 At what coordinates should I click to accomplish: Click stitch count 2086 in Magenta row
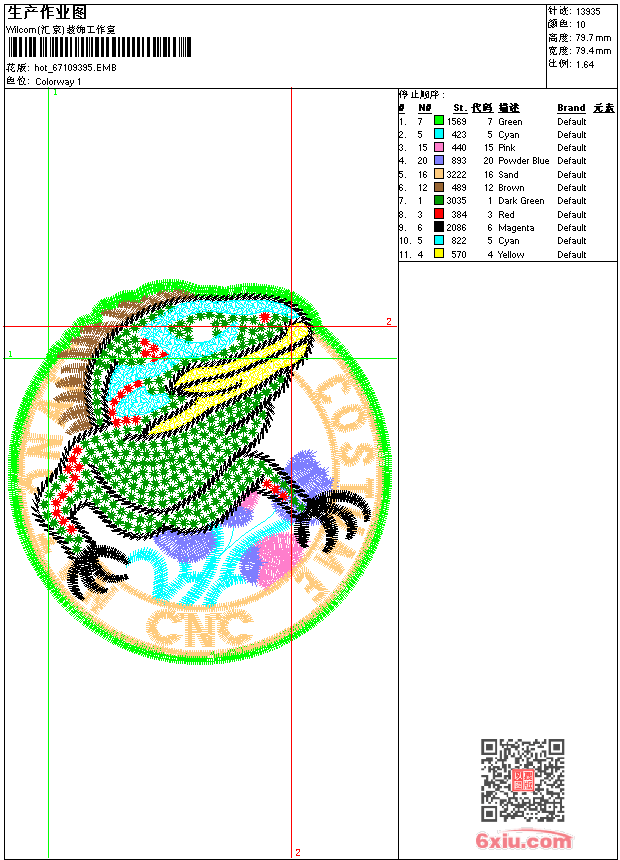(456, 228)
